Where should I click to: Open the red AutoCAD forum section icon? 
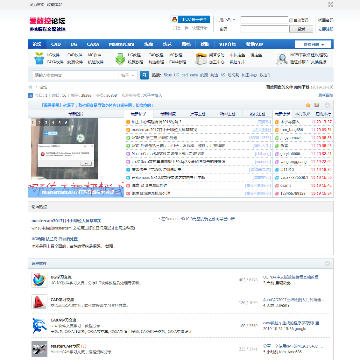click(x=39, y=302)
